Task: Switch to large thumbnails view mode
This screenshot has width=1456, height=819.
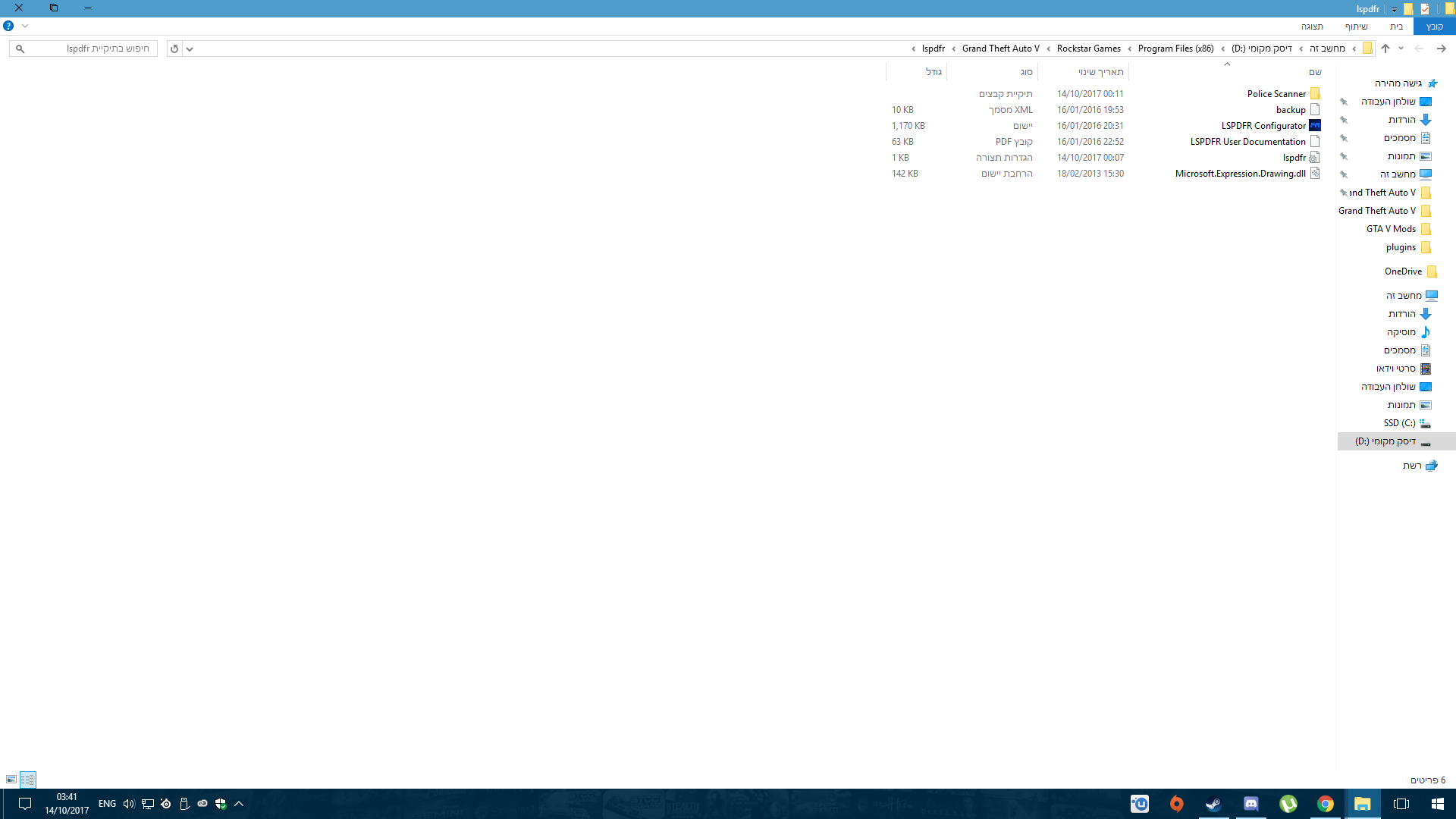Action: tap(11, 780)
